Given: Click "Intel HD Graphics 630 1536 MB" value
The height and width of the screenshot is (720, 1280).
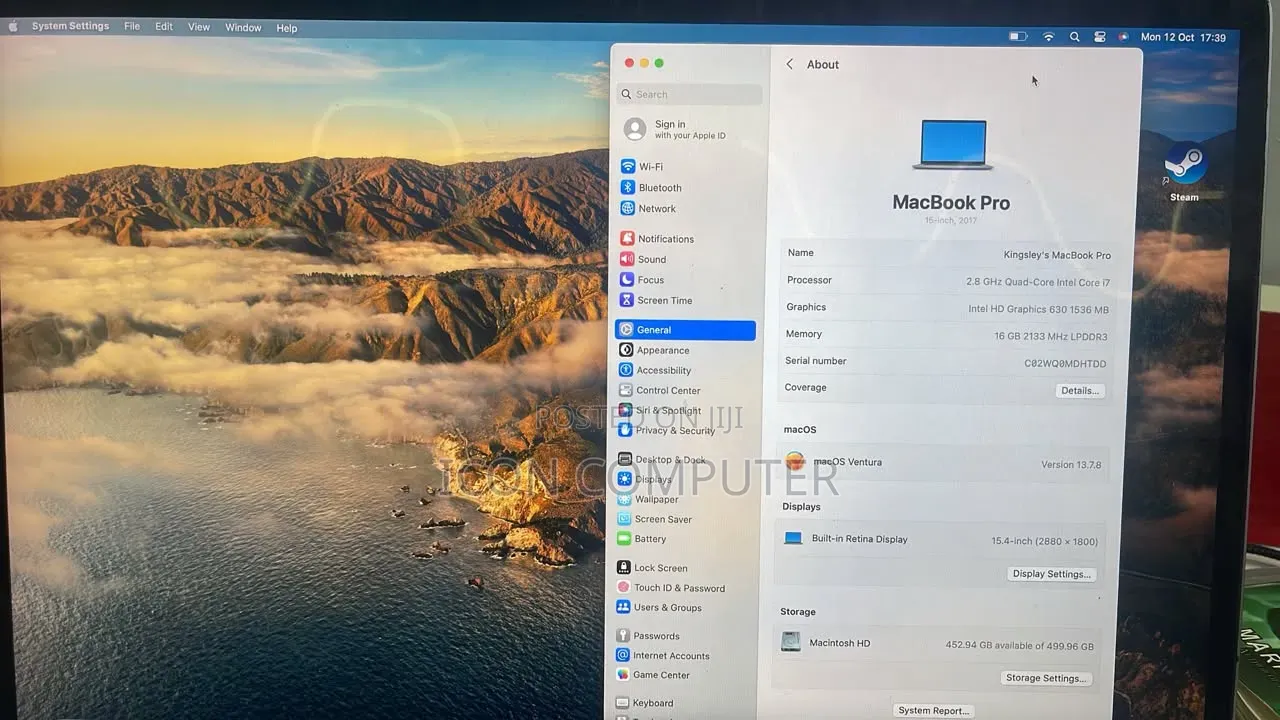Looking at the screenshot, I should point(1038,309).
